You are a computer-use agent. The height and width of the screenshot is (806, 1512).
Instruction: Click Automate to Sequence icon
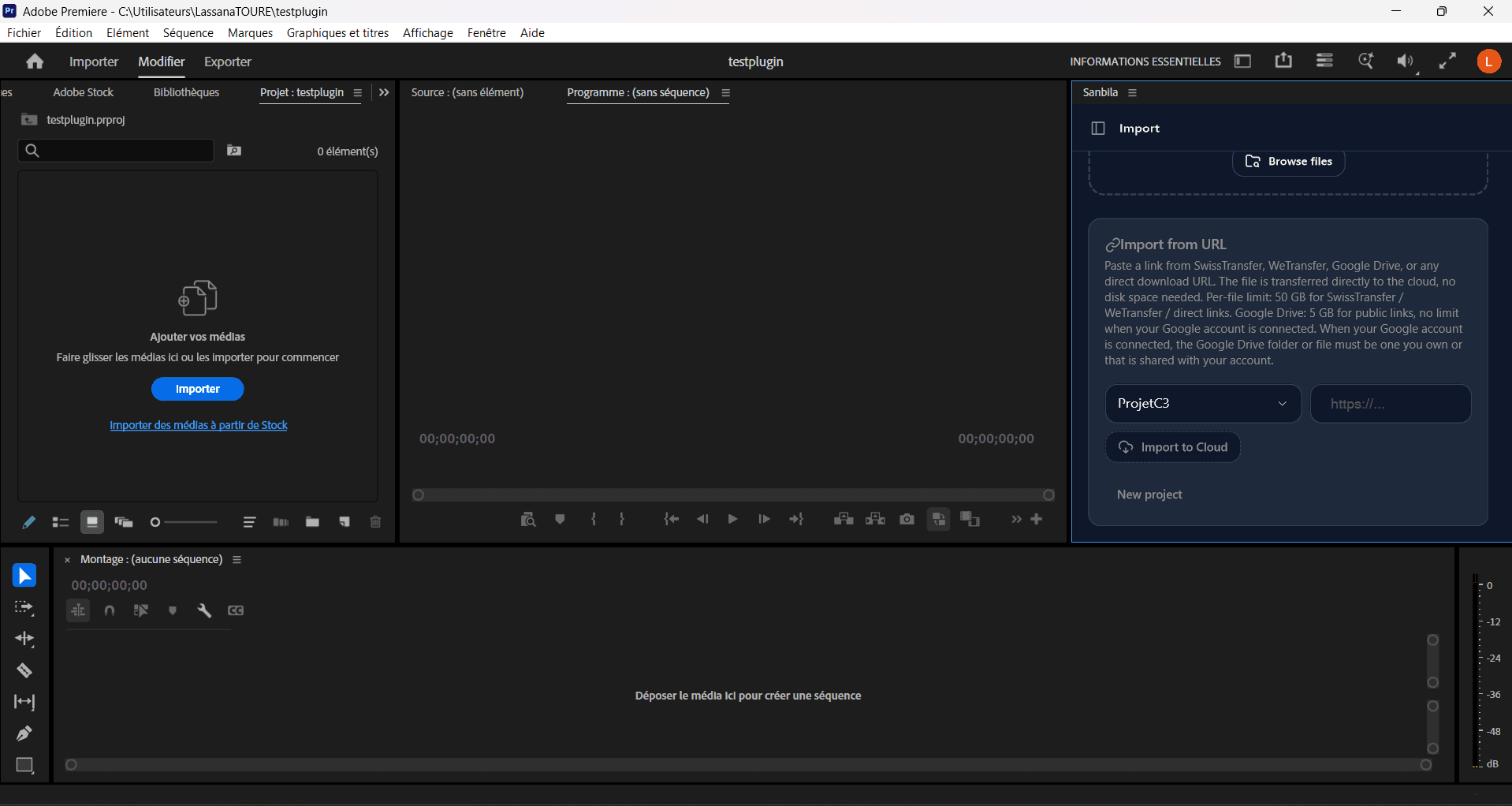coord(281,522)
